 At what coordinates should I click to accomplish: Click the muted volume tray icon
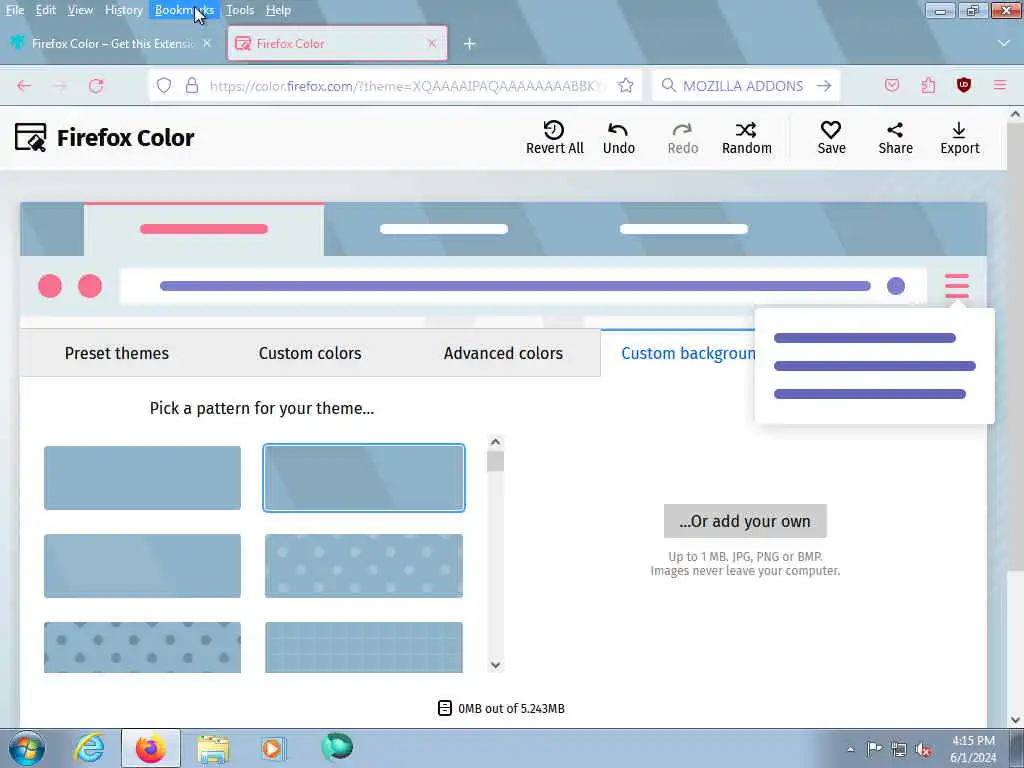coord(923,749)
